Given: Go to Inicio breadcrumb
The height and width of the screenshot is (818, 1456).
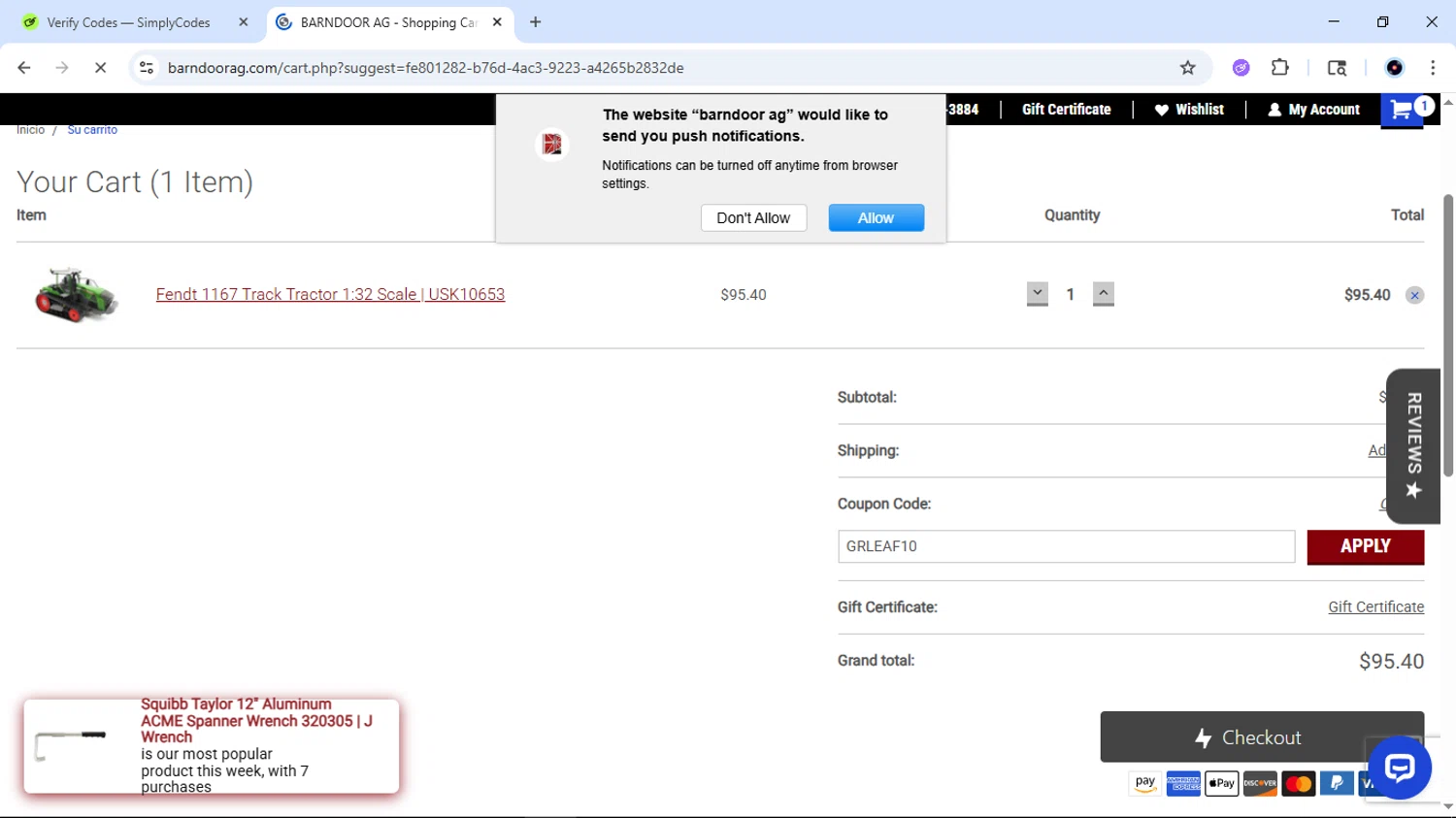Looking at the screenshot, I should [30, 130].
